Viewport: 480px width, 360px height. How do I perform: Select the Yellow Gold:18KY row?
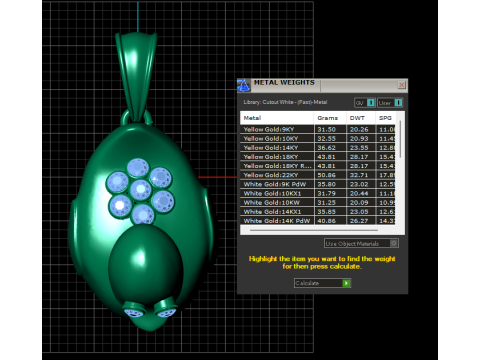point(318,157)
